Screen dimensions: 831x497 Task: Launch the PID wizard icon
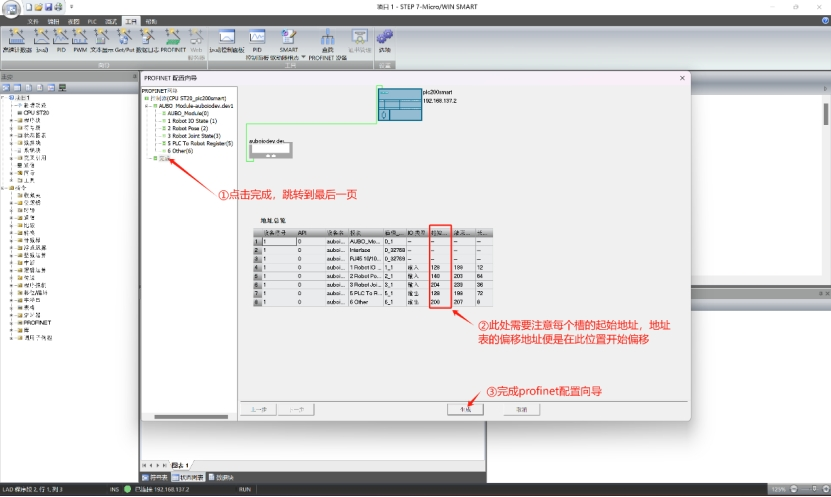click(x=61, y=38)
